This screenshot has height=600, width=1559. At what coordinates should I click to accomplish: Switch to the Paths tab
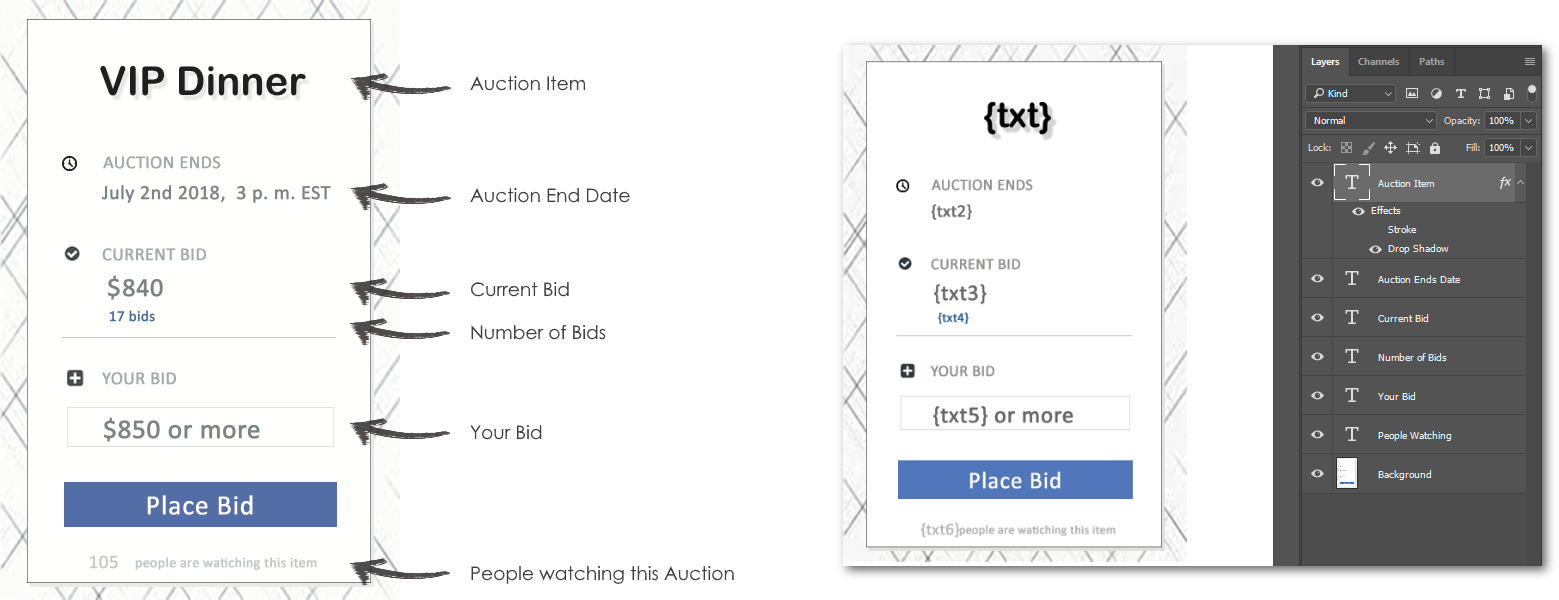coord(1432,62)
